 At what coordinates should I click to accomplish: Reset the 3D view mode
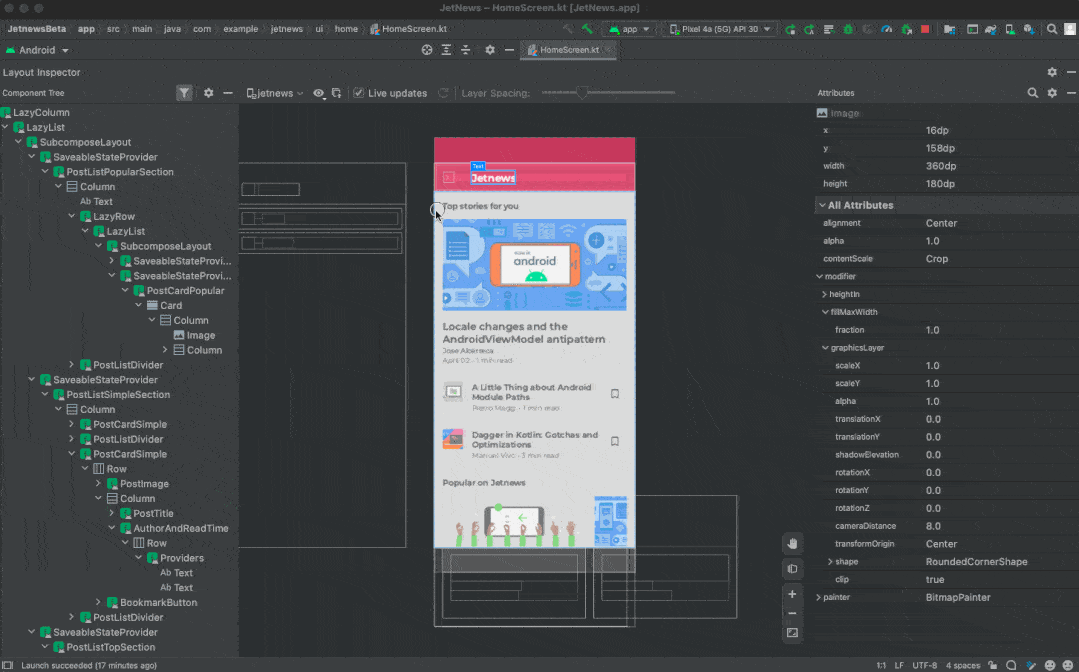(792, 569)
